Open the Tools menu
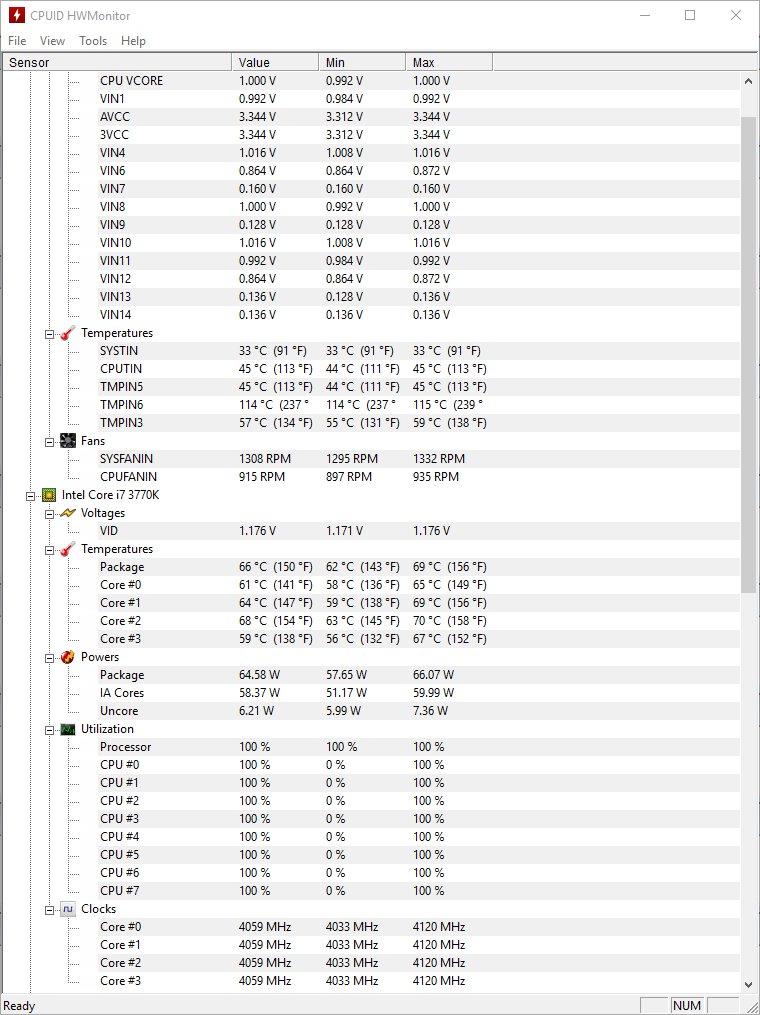 (93, 41)
